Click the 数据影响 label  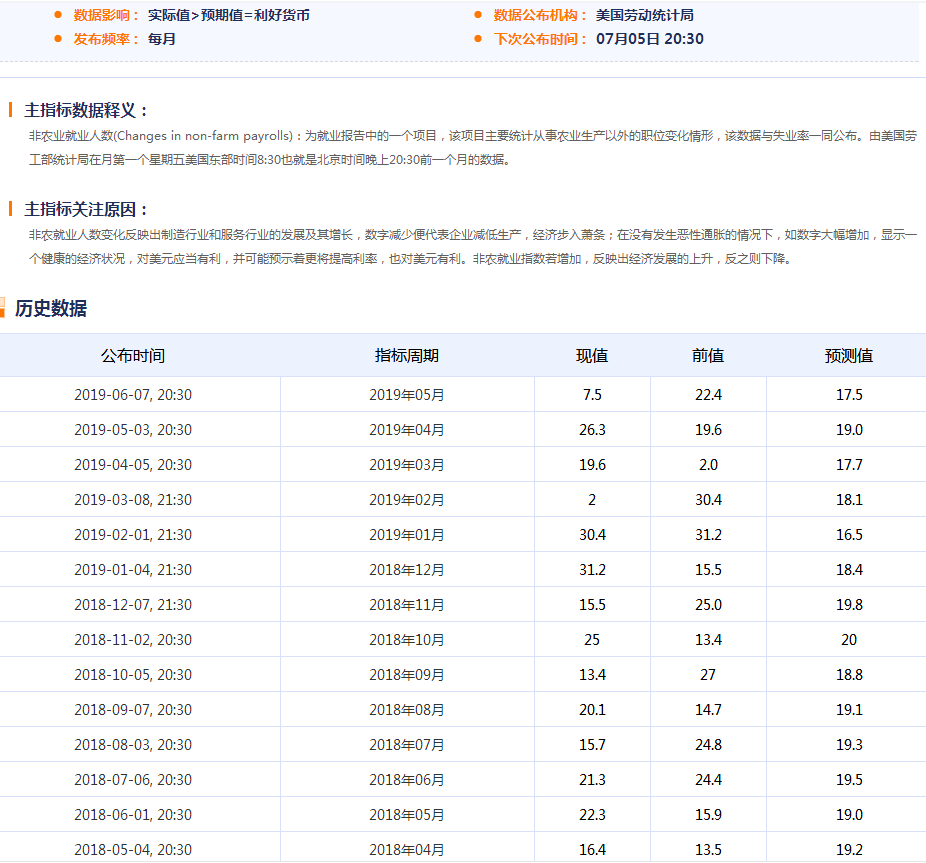106,15
